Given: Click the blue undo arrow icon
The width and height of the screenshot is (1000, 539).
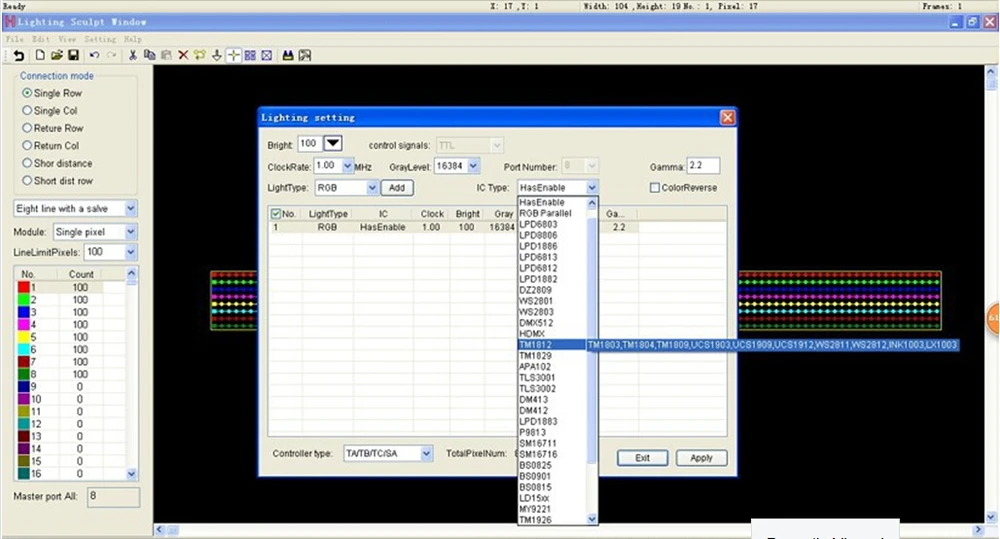Looking at the screenshot, I should tap(94, 55).
